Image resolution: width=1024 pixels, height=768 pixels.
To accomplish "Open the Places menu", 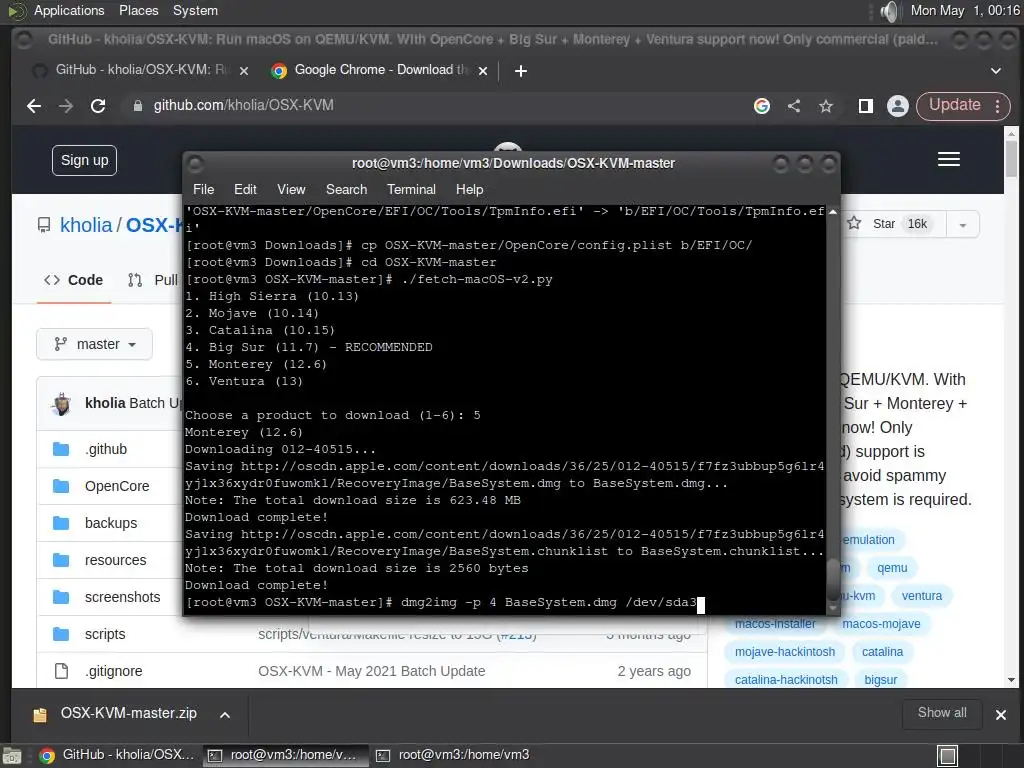I will pyautogui.click(x=138, y=10).
